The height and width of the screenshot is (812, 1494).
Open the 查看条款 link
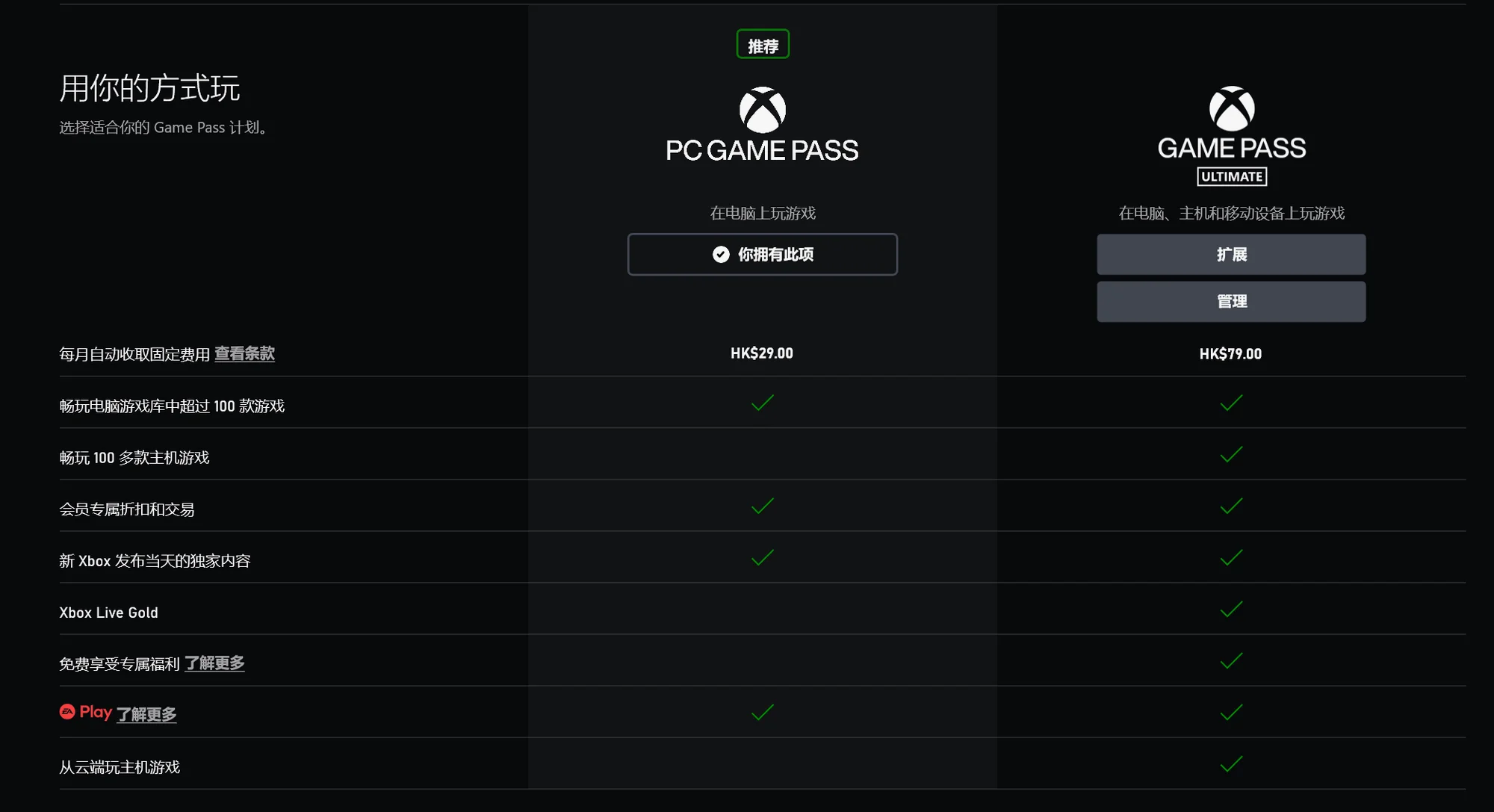pyautogui.click(x=244, y=353)
